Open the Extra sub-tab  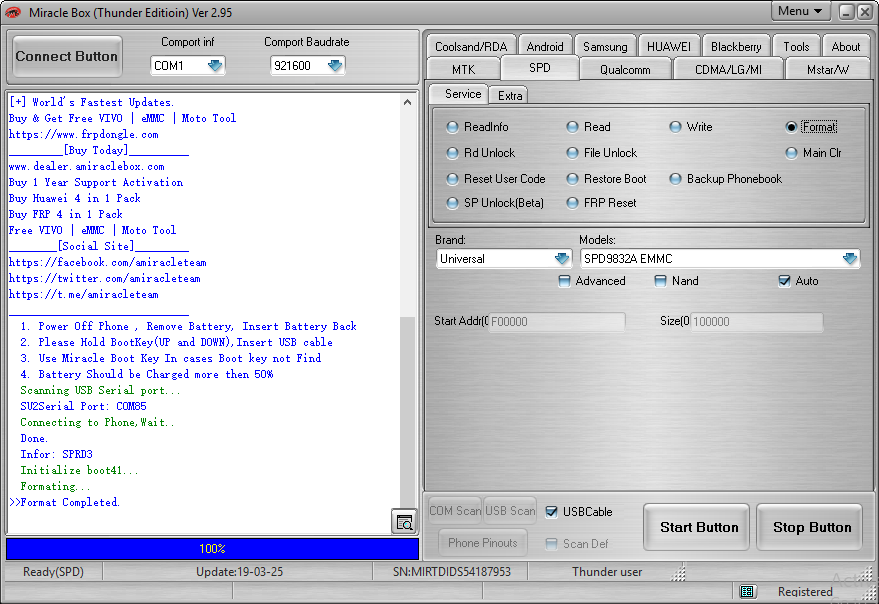509,95
